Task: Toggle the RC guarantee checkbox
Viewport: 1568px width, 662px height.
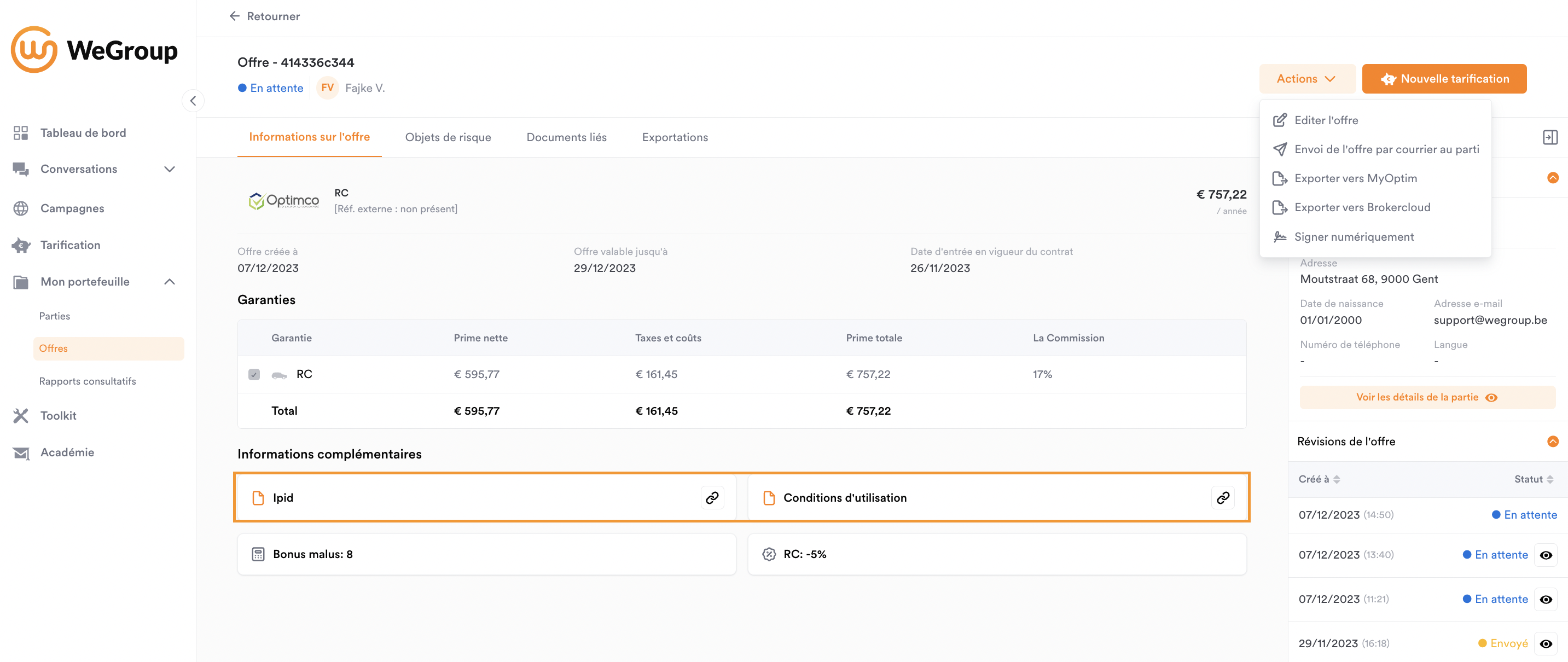Action: pyautogui.click(x=254, y=374)
